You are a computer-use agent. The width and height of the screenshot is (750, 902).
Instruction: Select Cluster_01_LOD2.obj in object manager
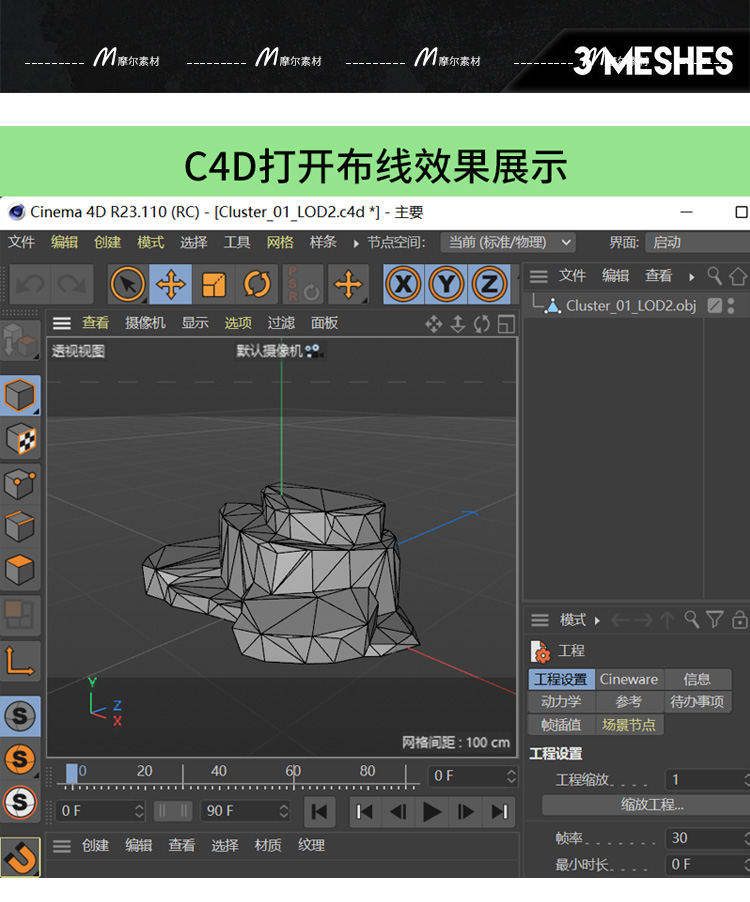pos(630,306)
